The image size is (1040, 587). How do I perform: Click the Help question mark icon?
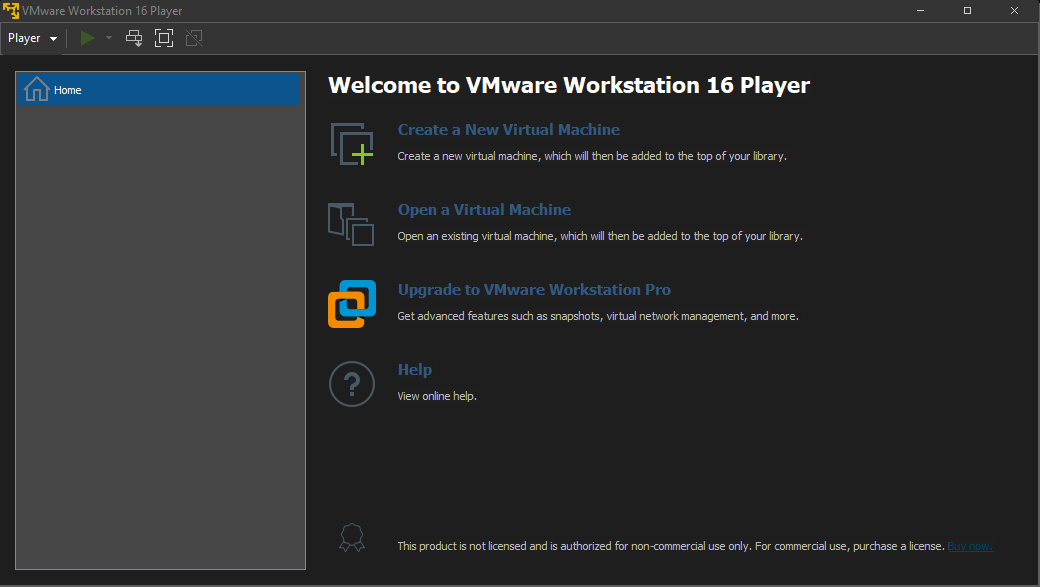[x=351, y=383]
